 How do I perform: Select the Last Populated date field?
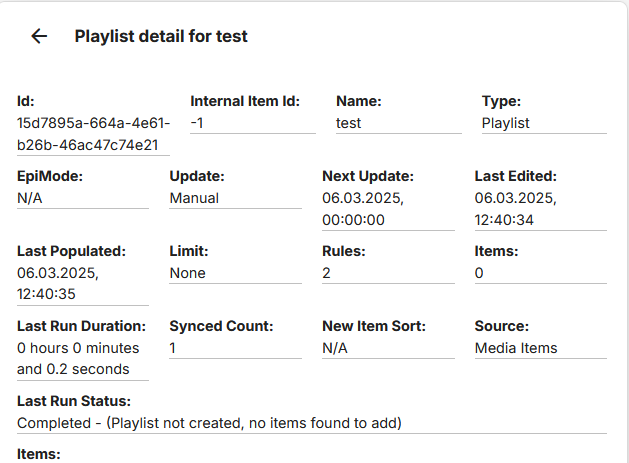click(x=82, y=284)
